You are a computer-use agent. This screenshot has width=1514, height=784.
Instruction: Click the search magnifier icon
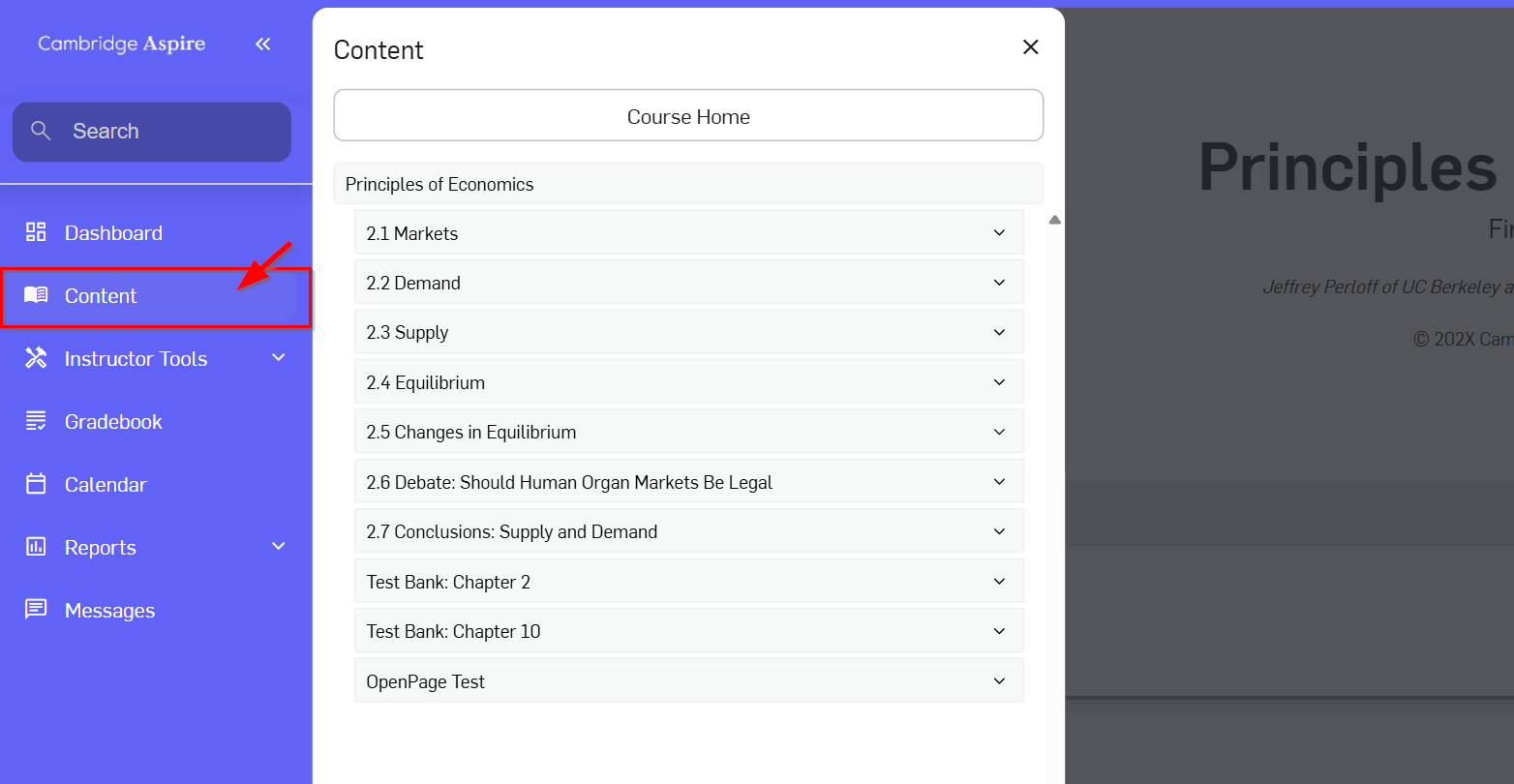coord(41,131)
